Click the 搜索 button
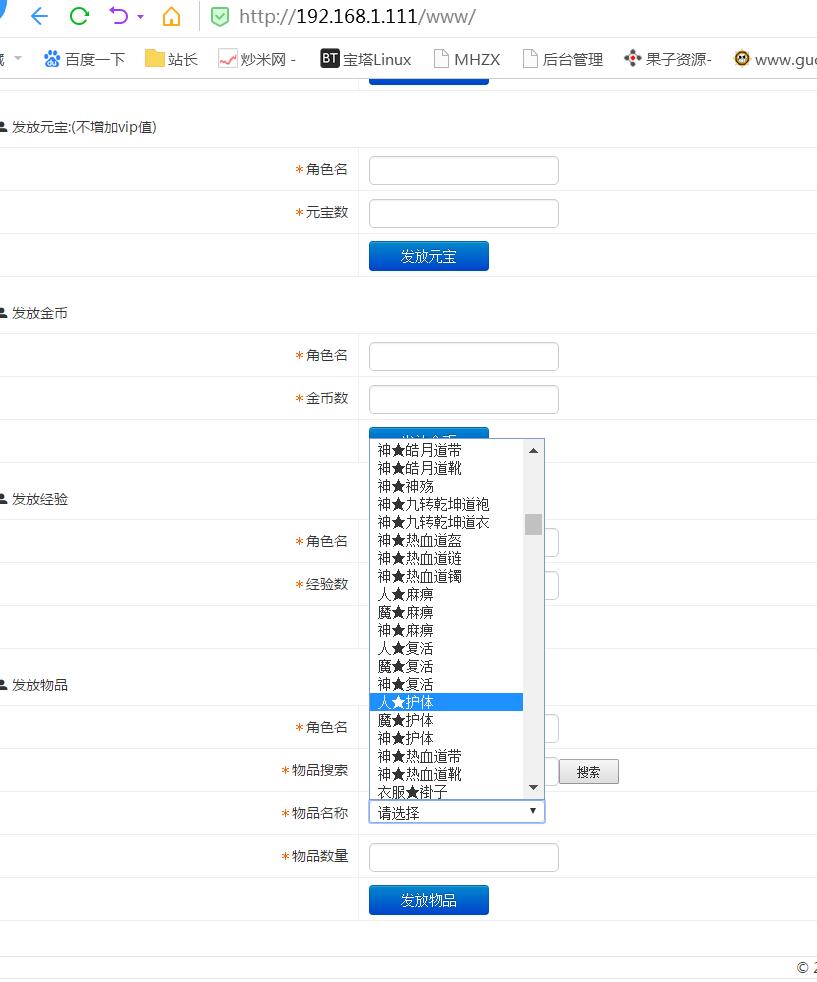 click(588, 772)
